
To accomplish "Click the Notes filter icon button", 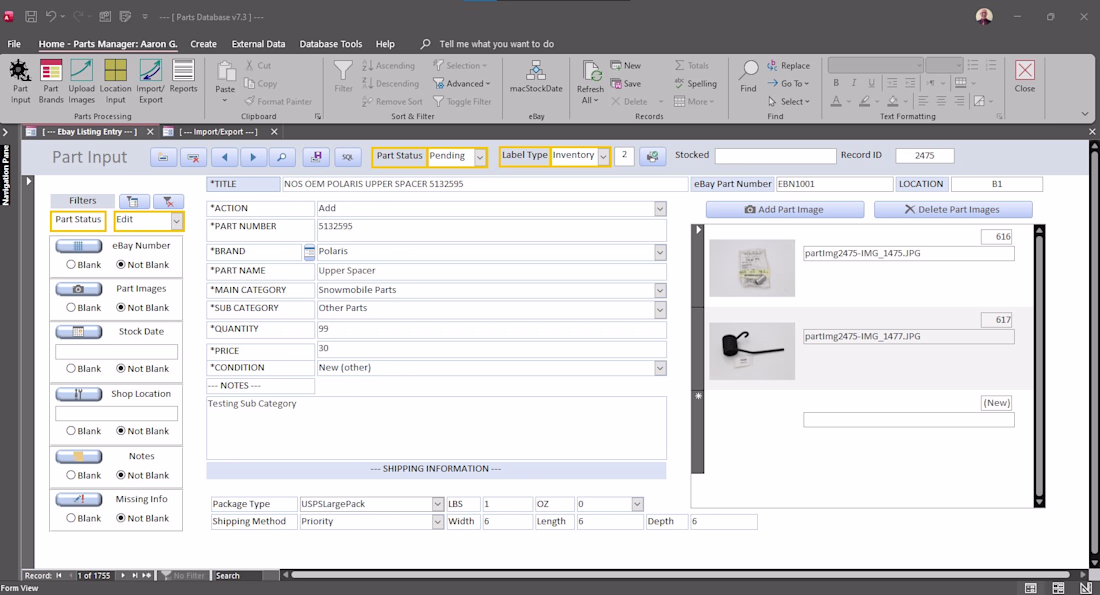I will tap(79, 456).
